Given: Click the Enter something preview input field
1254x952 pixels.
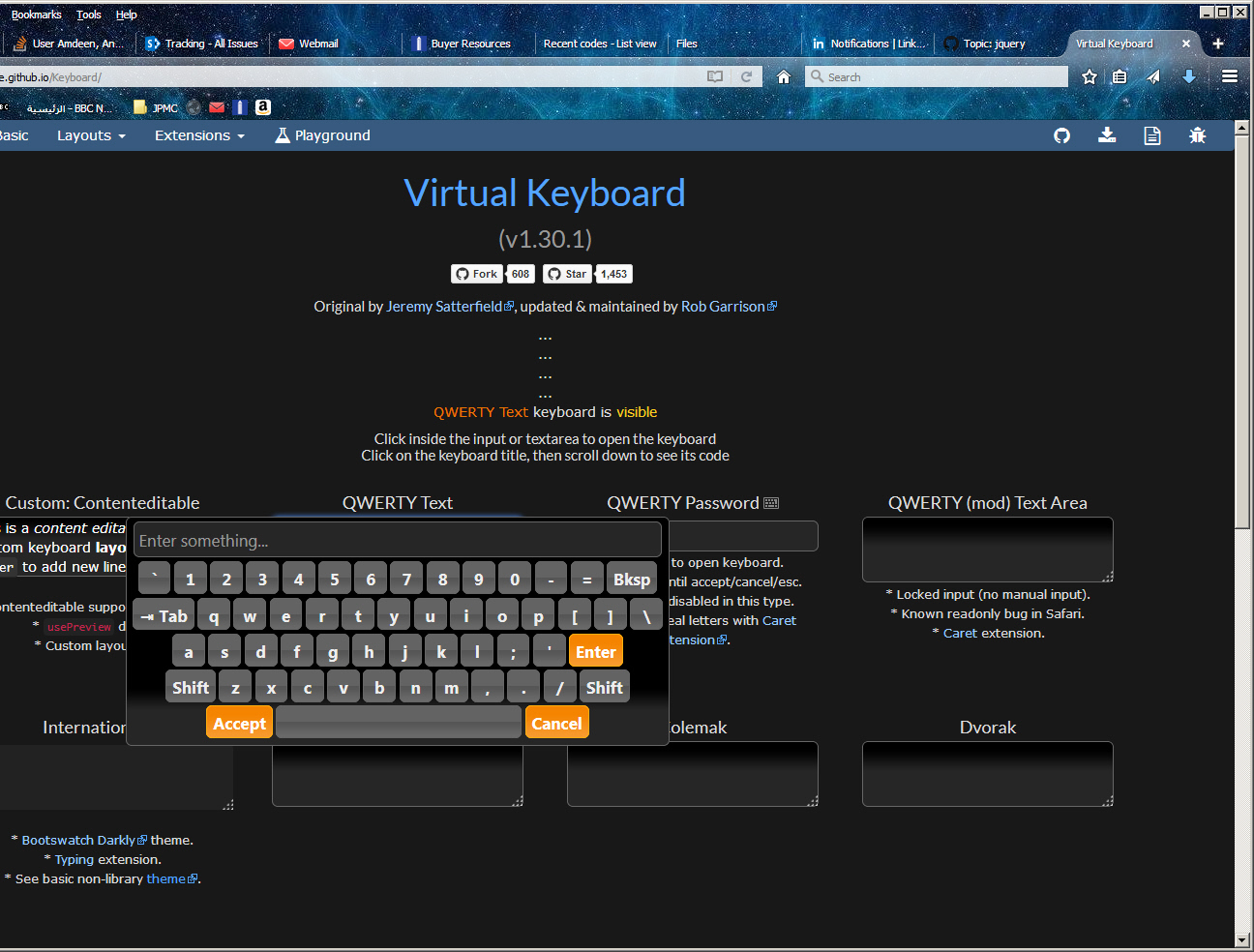Looking at the screenshot, I should [x=397, y=541].
